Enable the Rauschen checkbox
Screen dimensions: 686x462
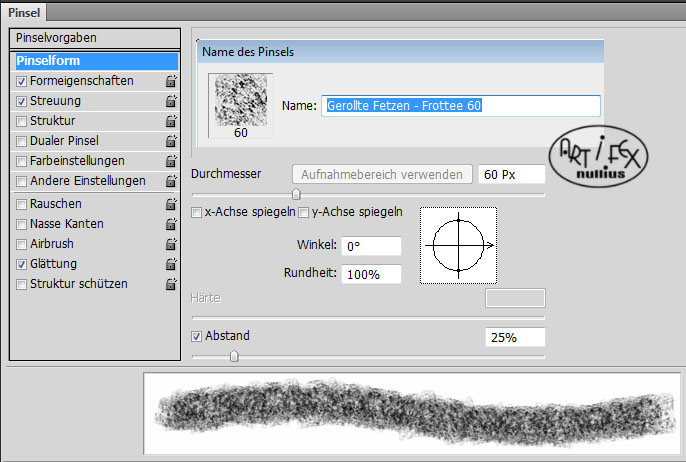21,204
